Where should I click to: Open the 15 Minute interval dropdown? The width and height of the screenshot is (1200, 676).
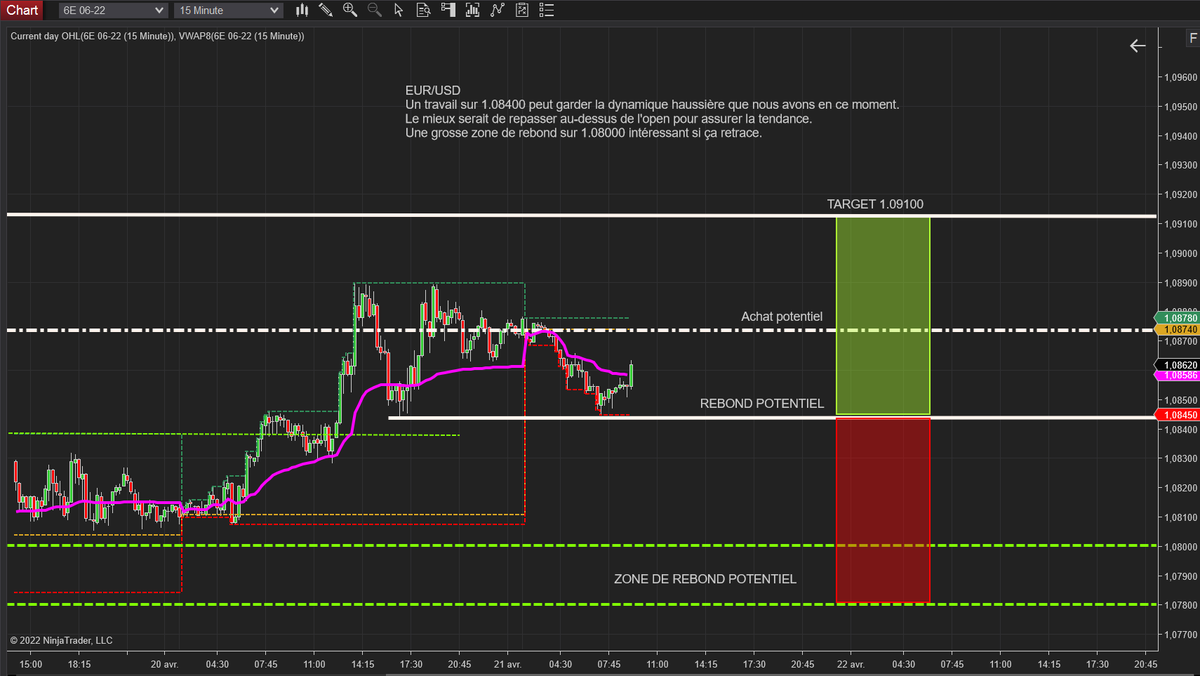tap(229, 10)
